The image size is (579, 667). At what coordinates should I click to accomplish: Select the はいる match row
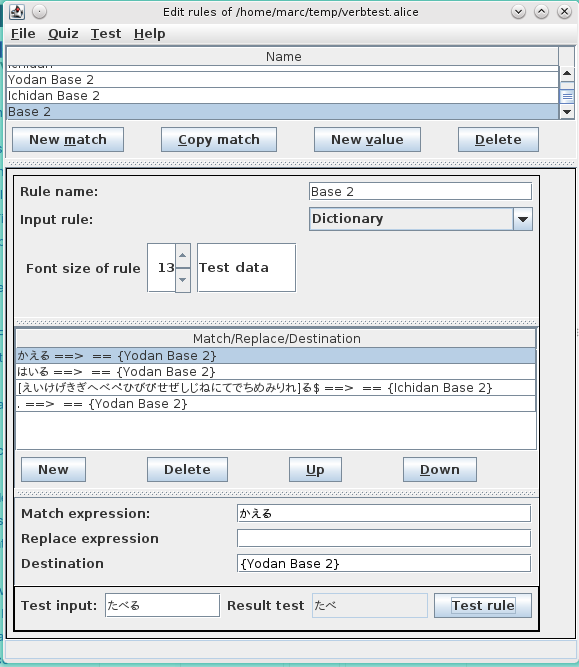[x=276, y=372]
